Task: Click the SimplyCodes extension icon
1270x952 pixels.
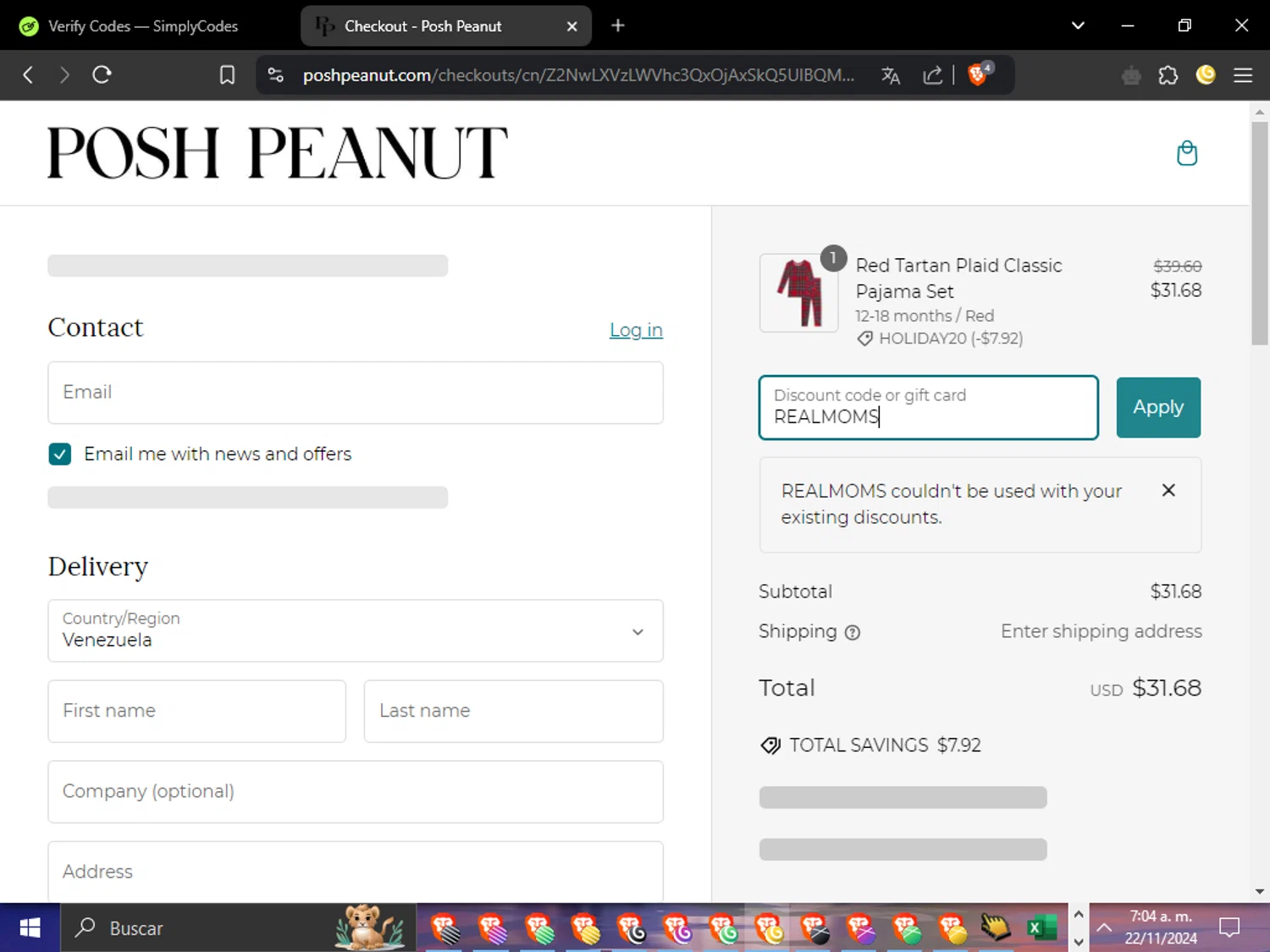Action: 1206,75
